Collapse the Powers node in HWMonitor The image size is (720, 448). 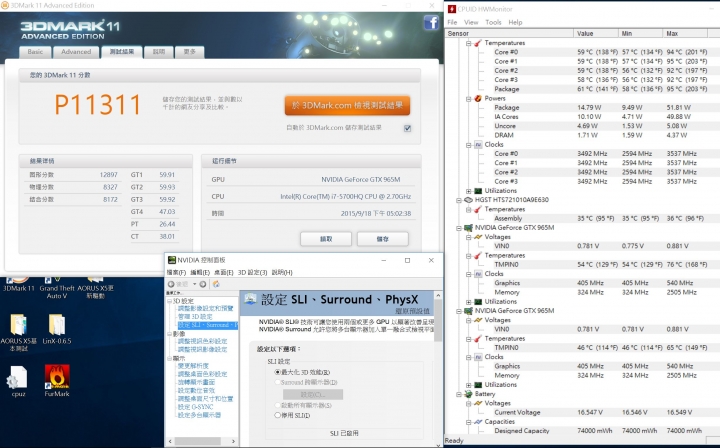468,99
